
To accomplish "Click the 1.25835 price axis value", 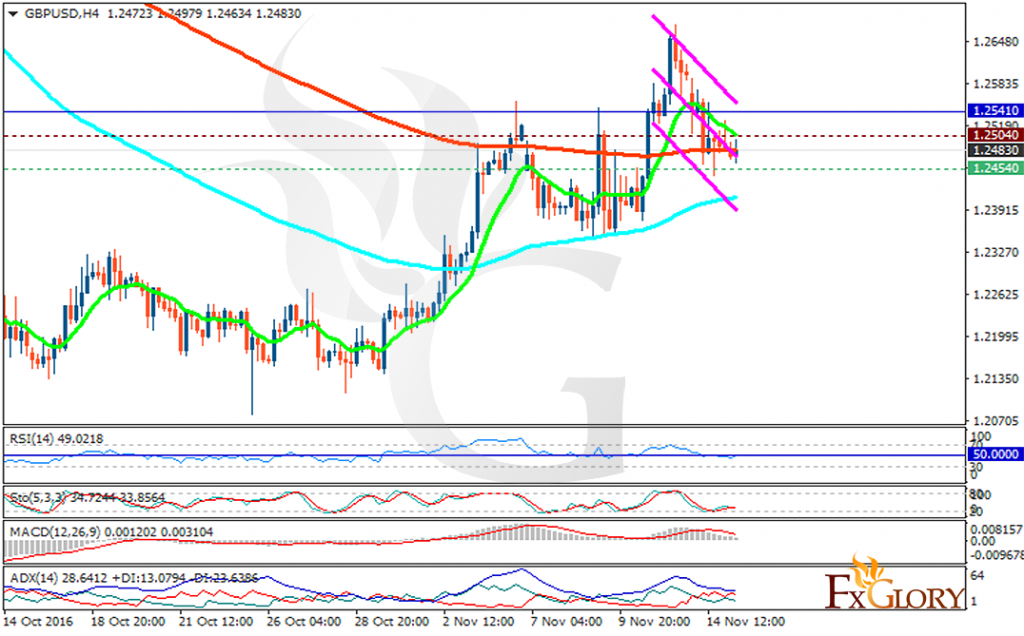I will tap(996, 84).
